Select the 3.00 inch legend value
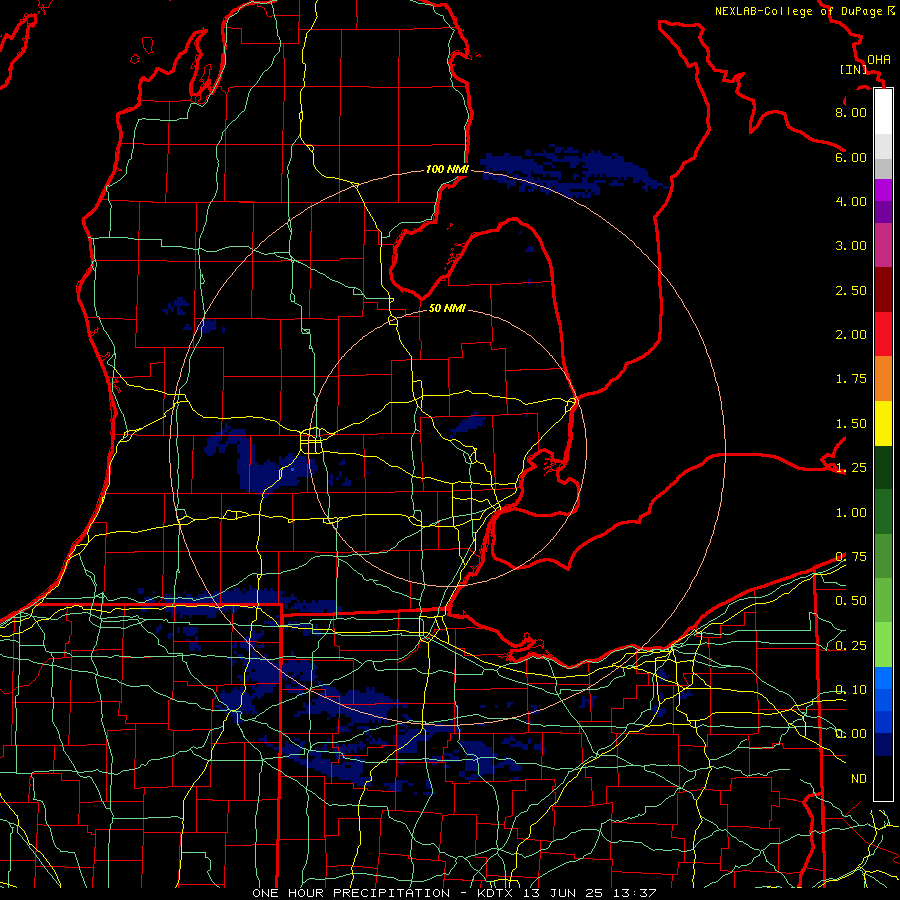 coord(851,246)
